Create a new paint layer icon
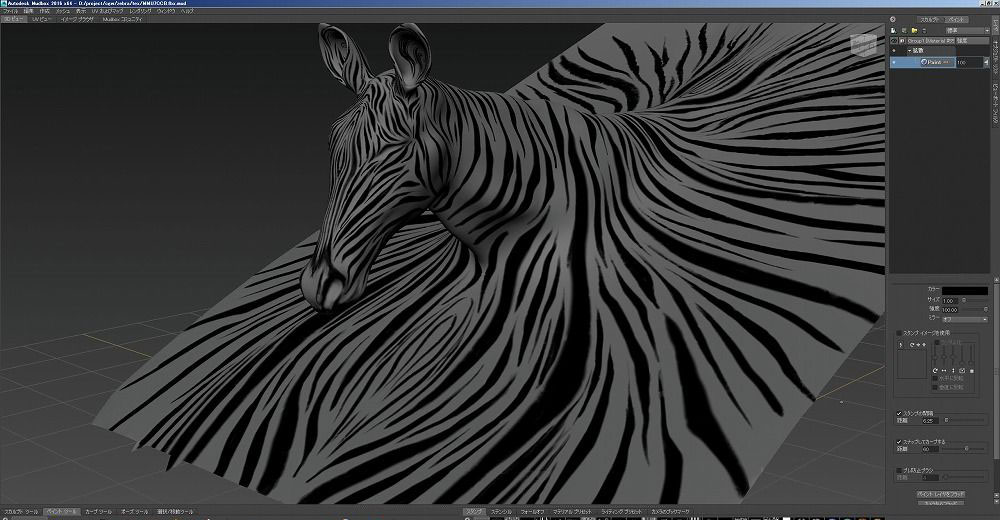 pos(893,30)
